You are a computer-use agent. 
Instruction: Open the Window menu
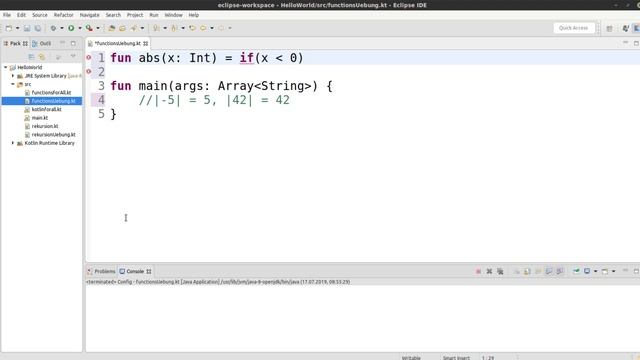pyautogui.click(x=173, y=15)
